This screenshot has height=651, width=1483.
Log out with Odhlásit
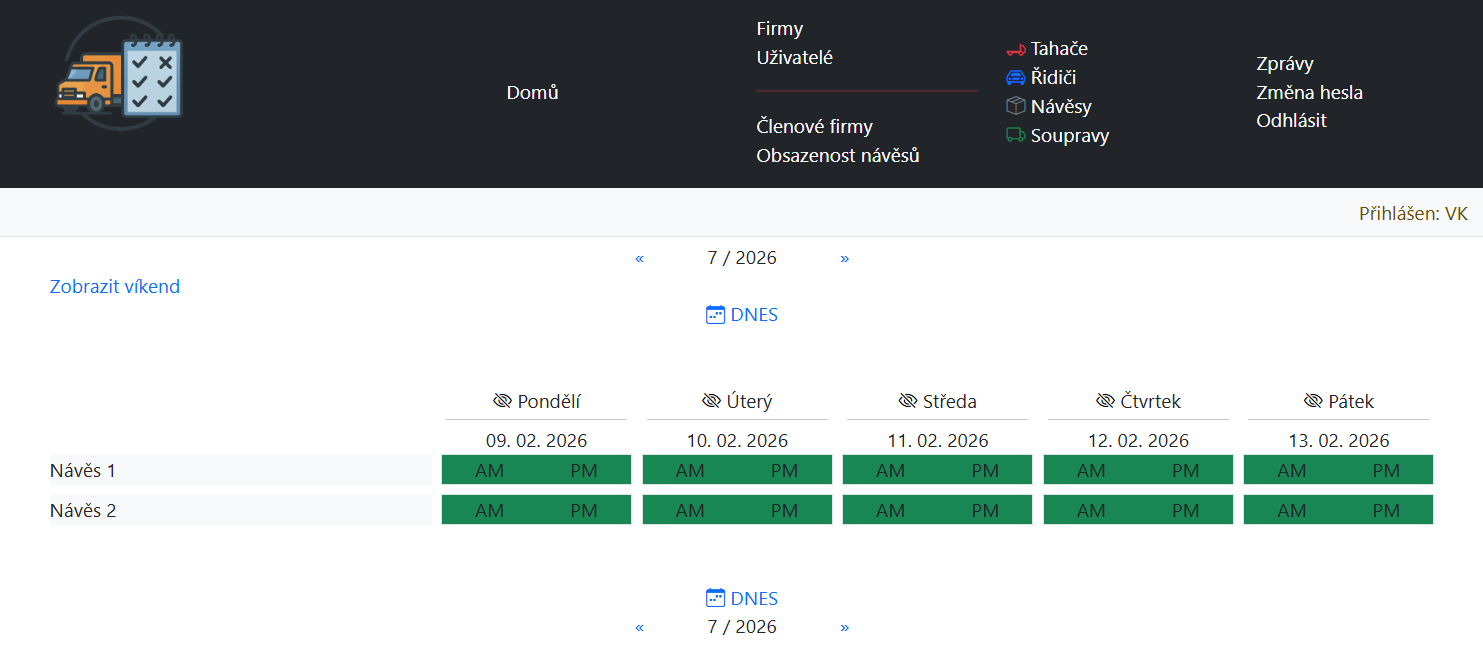[1291, 121]
